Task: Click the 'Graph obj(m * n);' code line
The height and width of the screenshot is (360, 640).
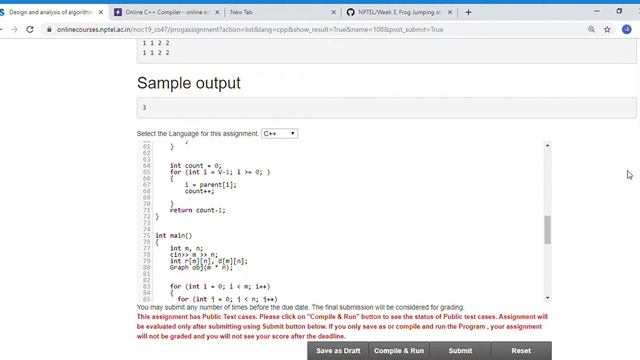Action: [x=201, y=267]
